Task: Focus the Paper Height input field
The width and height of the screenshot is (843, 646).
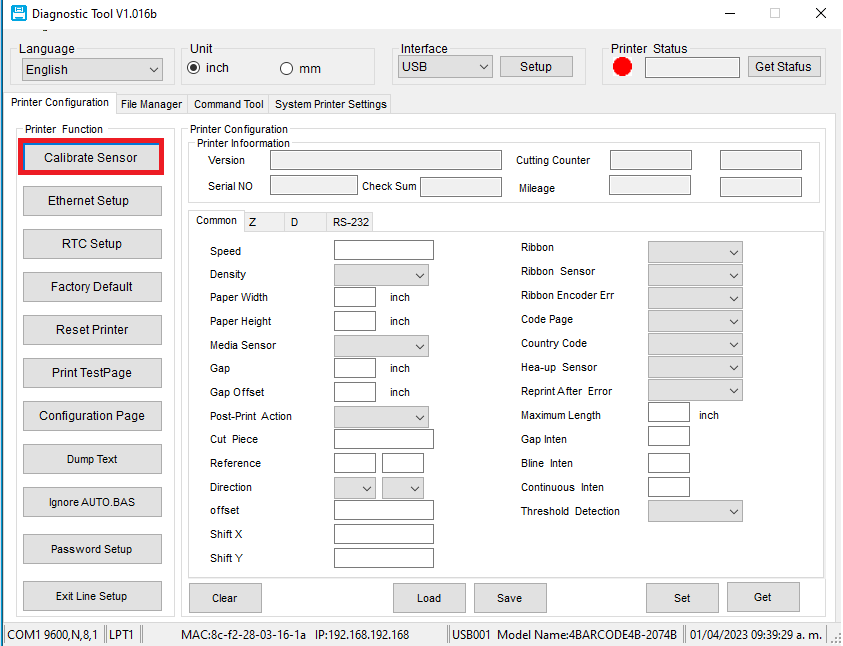Action: (355, 321)
